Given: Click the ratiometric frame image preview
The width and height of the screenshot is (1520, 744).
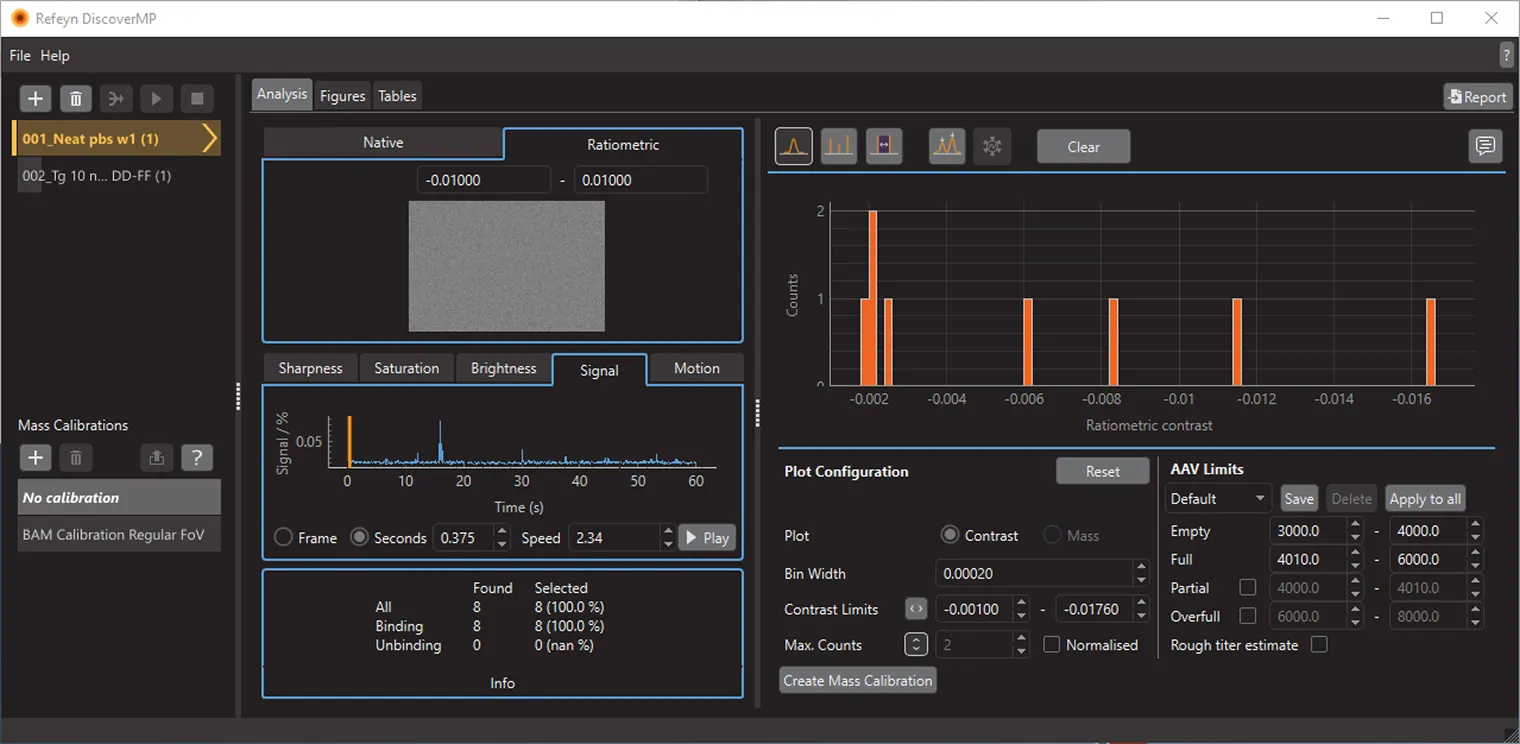Looking at the screenshot, I should tap(506, 266).
